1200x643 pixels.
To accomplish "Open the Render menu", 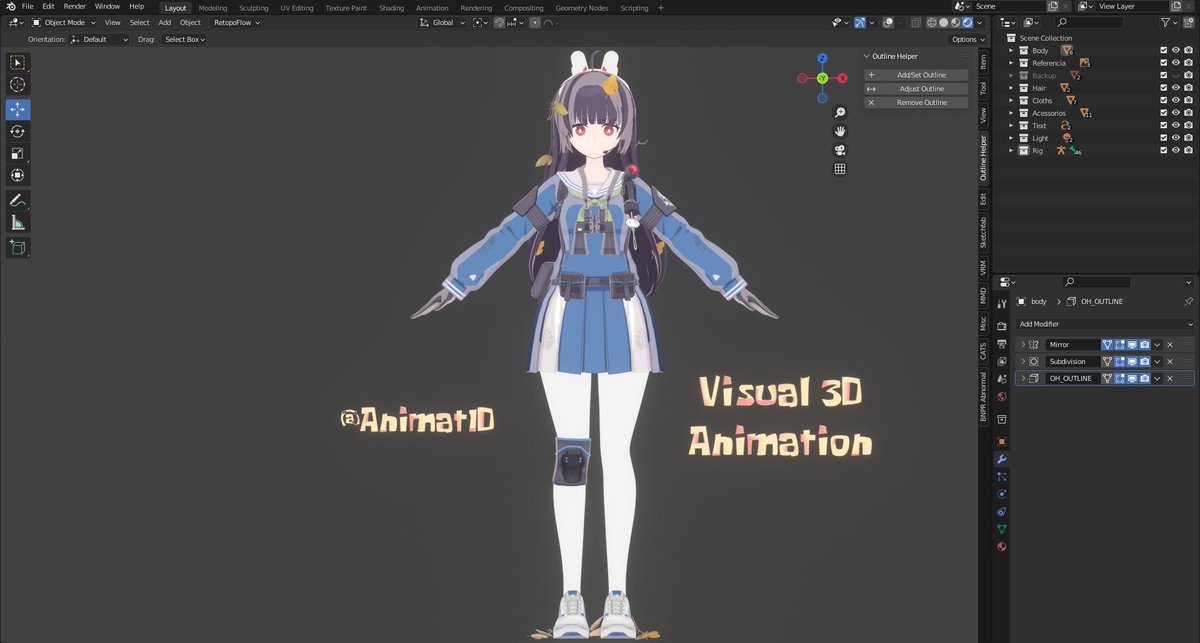I will (75, 6).
